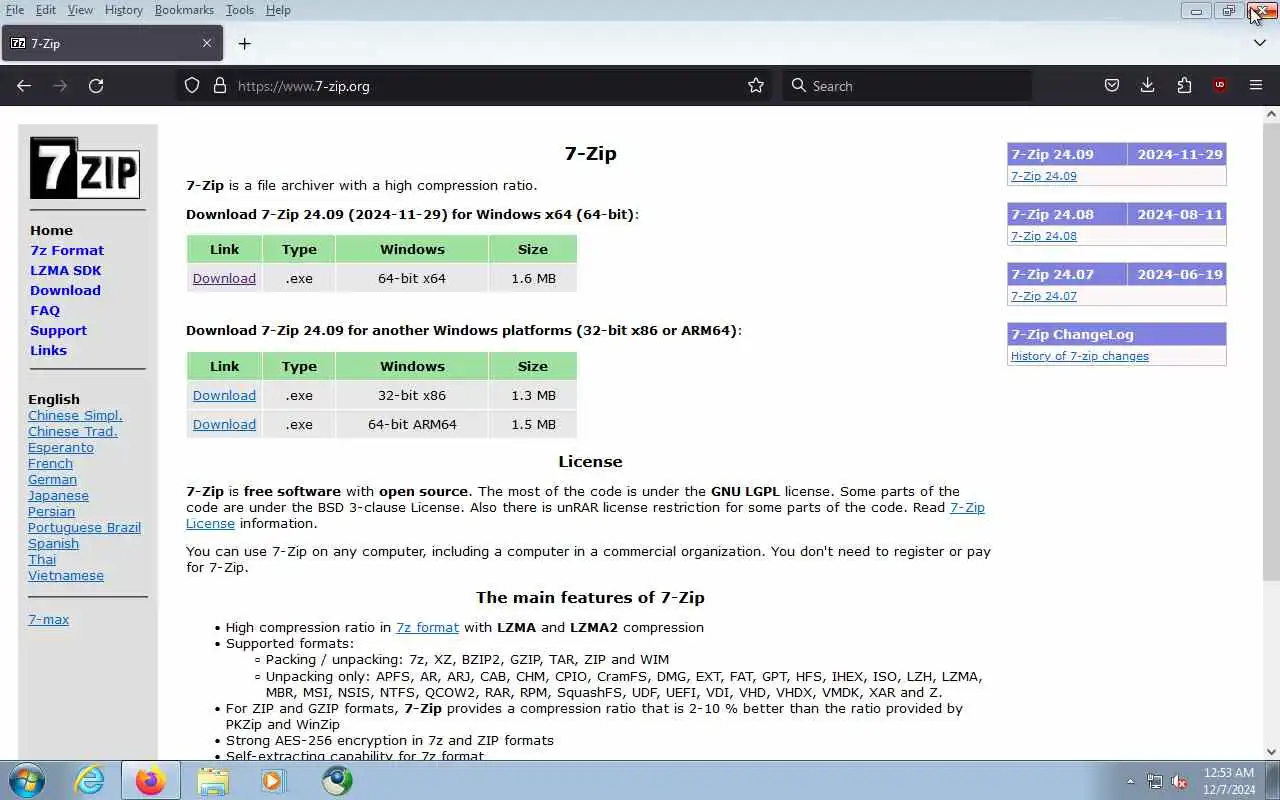Download the 64-bit ARM64 .exe installer
Screen dimensions: 1280x800
pyautogui.click(x=224, y=424)
